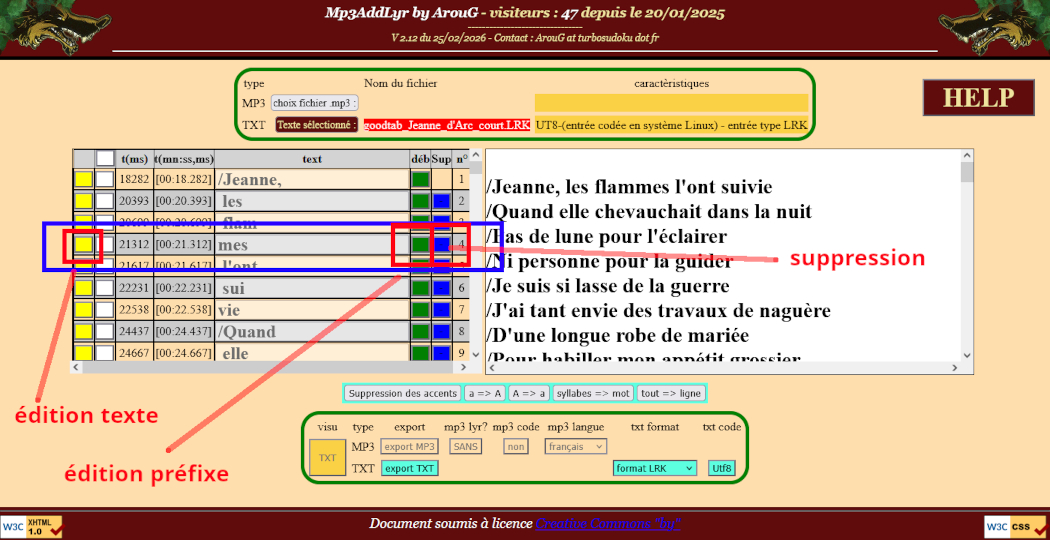This screenshot has height=540, width=1050.
Task: Click green déb square for '/Jeanne,' row
Action: click(420, 179)
